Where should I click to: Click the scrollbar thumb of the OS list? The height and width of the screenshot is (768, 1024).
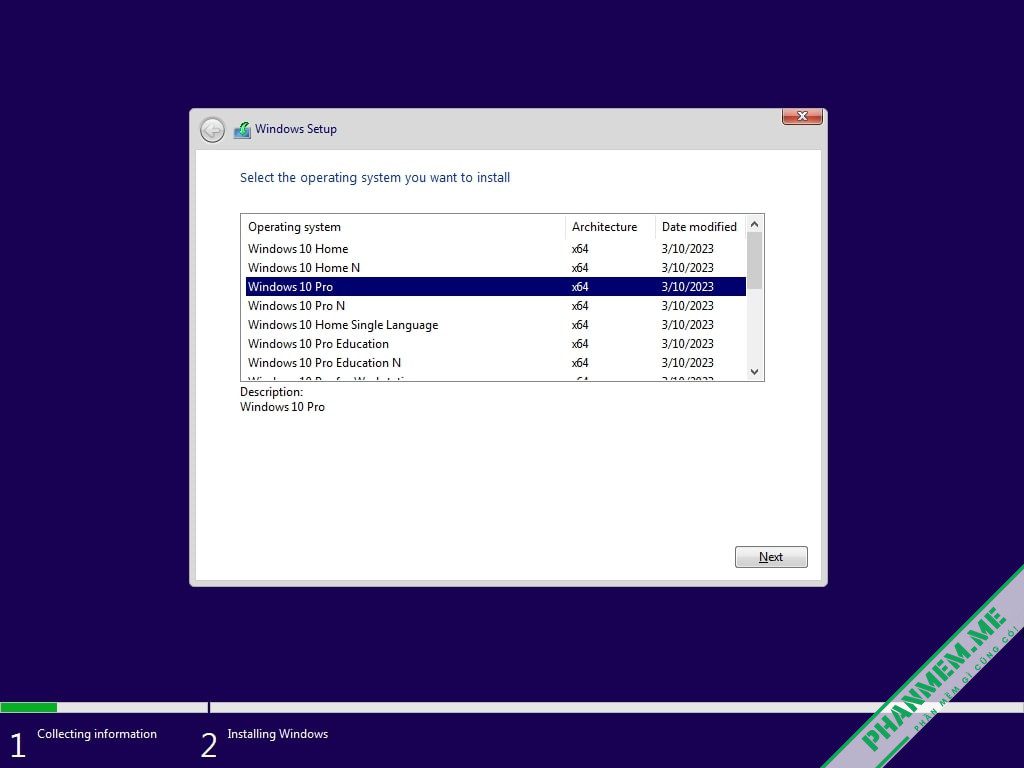[x=754, y=260]
